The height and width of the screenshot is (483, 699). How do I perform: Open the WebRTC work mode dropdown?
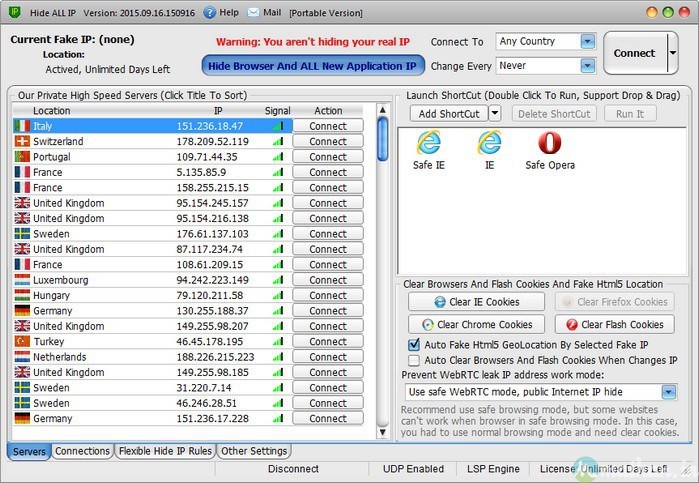pyautogui.click(x=668, y=392)
